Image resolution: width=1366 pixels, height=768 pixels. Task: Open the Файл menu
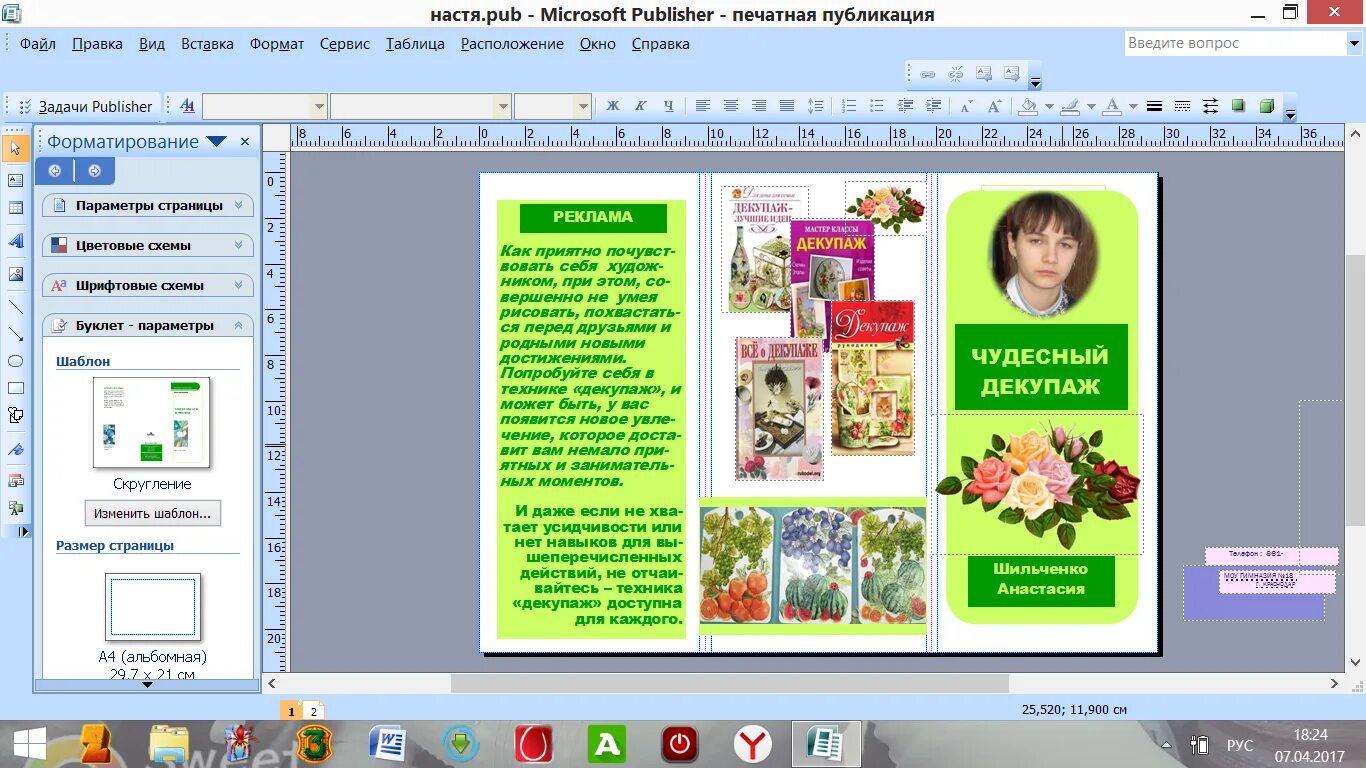click(37, 44)
